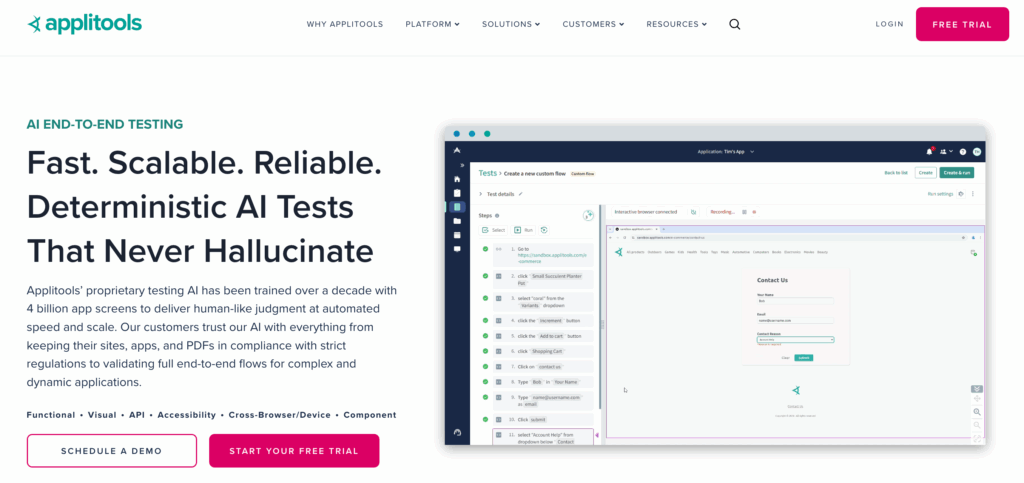This screenshot has width=1024, height=483.
Task: Select step 8 Type Bob in Your Name
Action: tap(543, 381)
